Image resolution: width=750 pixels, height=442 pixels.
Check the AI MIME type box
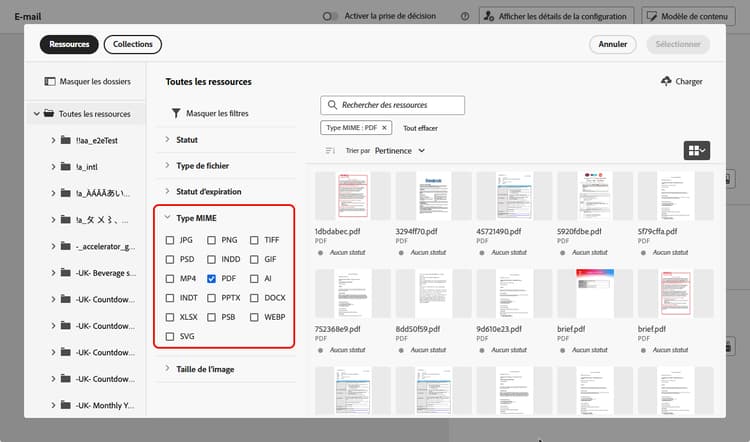[254, 278]
